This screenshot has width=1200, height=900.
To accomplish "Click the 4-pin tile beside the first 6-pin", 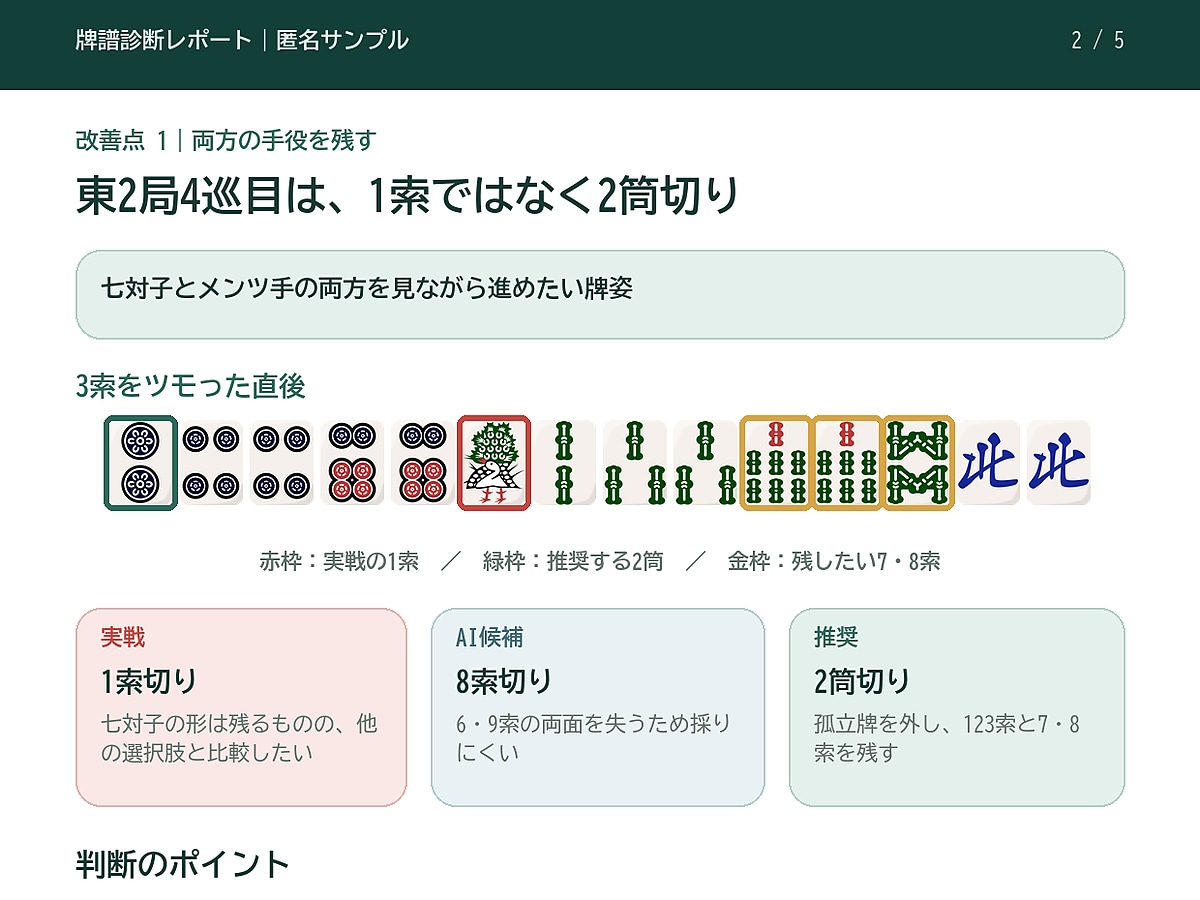I will tap(282, 463).
